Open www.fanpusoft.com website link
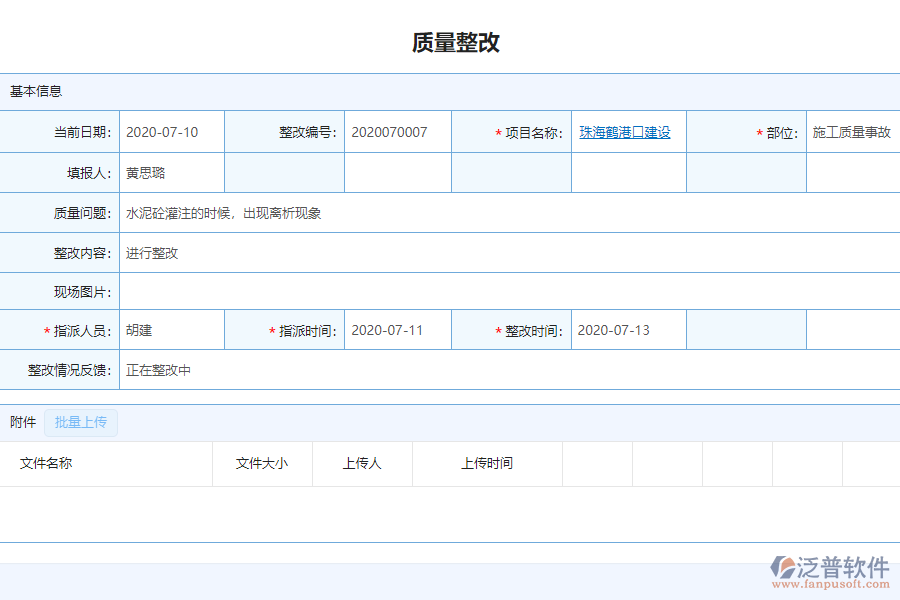This screenshot has width=900, height=600. pyautogui.click(x=826, y=580)
